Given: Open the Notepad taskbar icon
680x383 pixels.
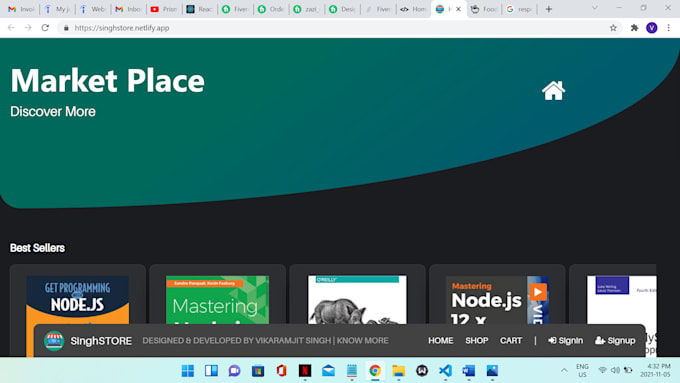Looking at the screenshot, I should point(352,371).
